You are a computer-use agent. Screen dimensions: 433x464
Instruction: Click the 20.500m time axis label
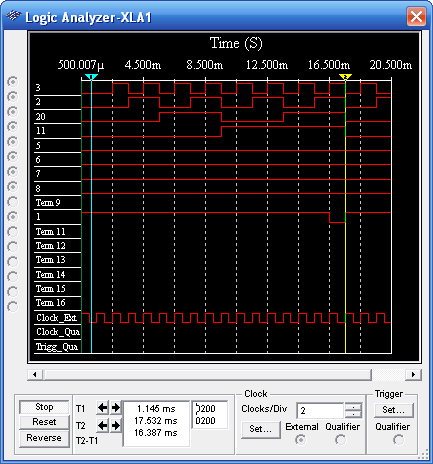point(391,65)
